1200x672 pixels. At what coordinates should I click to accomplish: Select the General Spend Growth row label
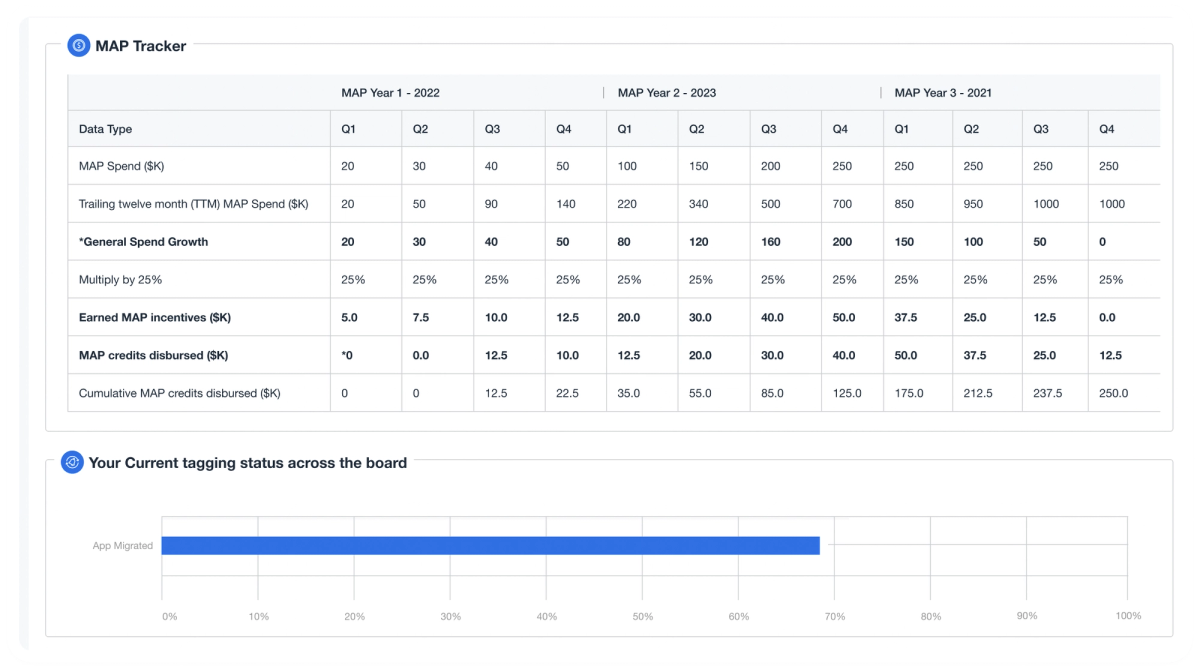[x=144, y=242]
